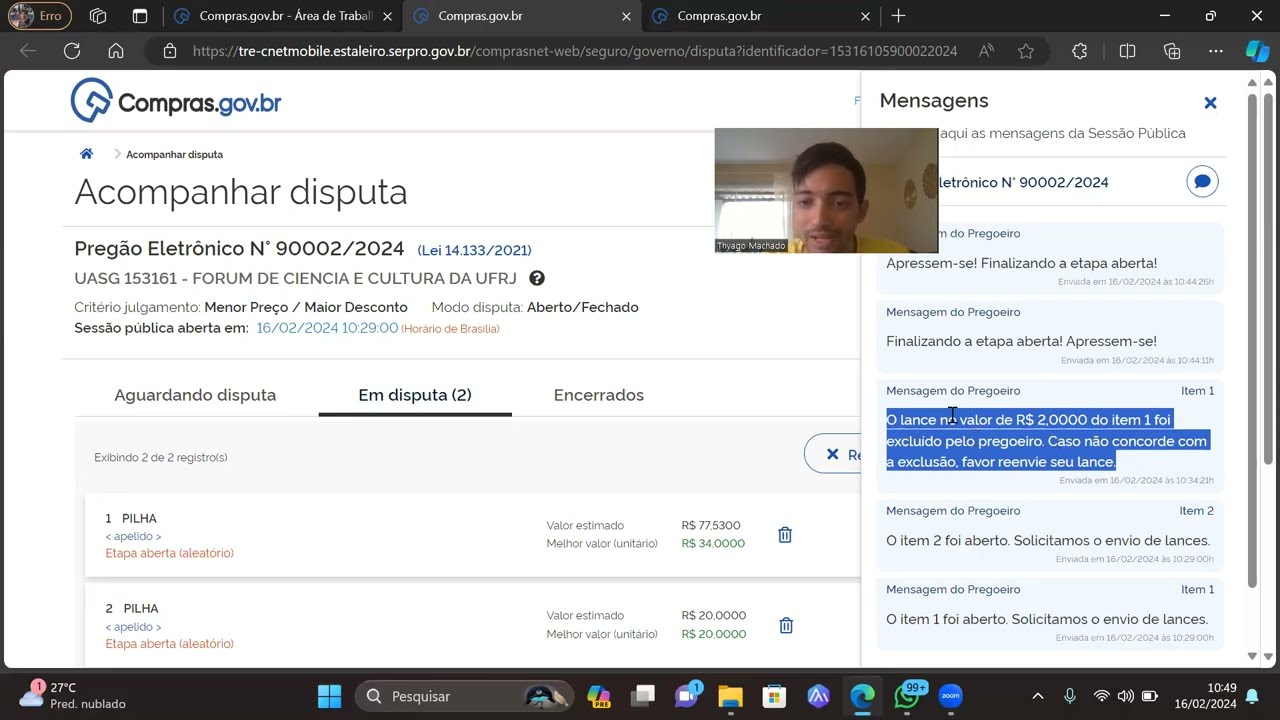Select the Em disputa (2) tab
The width and height of the screenshot is (1280, 720).
click(x=415, y=395)
